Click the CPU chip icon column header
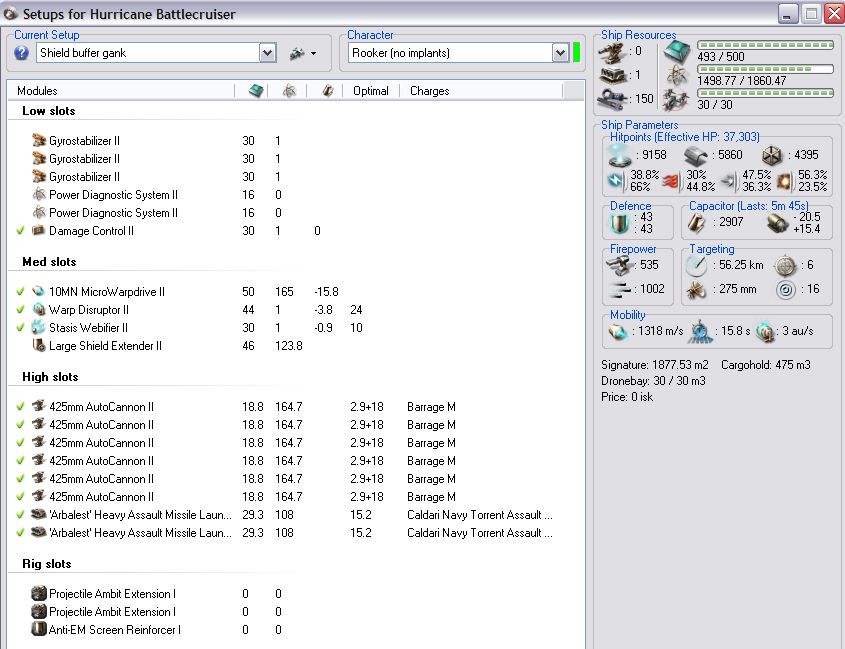Viewport: 845px width, 649px height. point(255,91)
